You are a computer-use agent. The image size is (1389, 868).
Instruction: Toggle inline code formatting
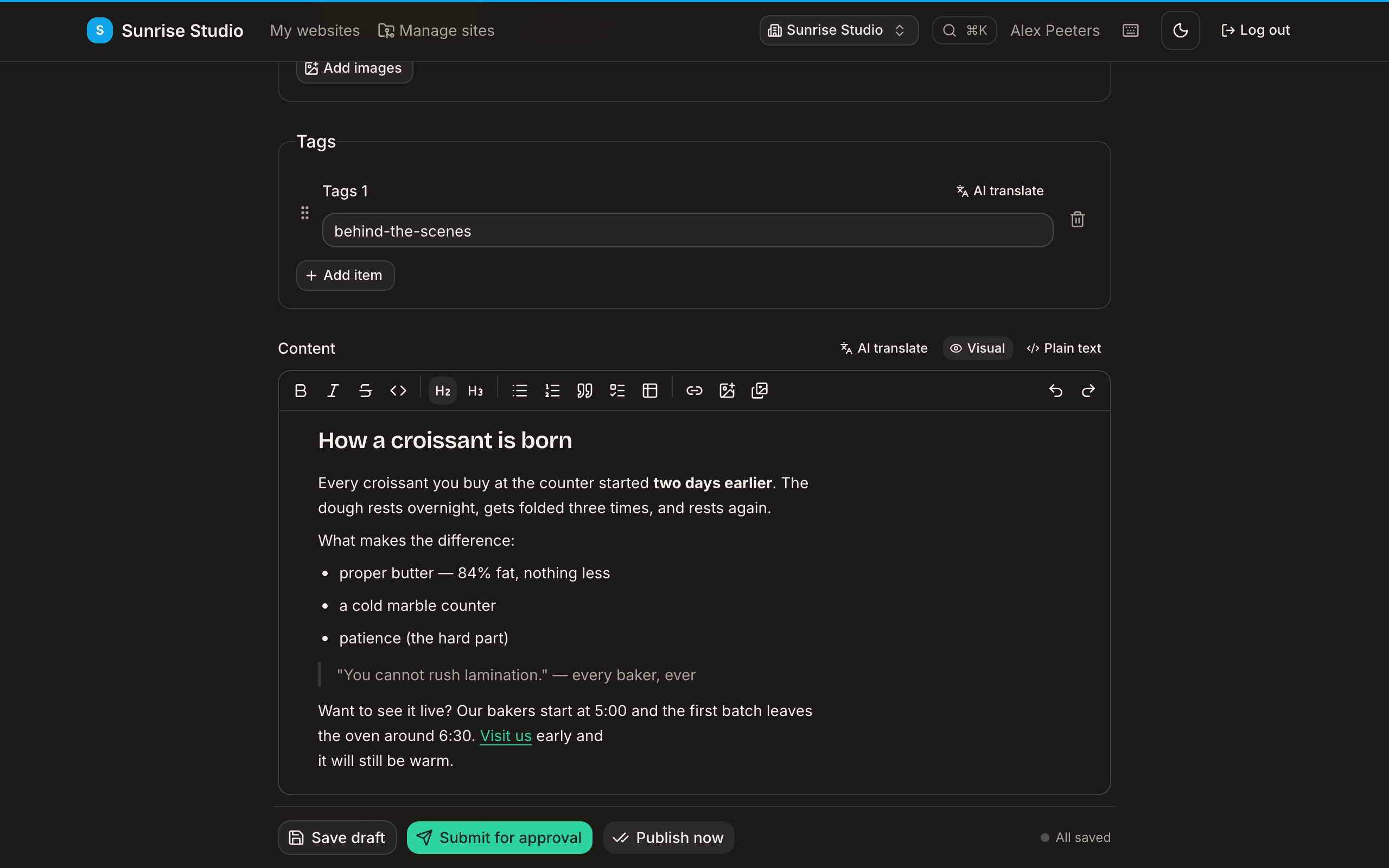tap(398, 391)
